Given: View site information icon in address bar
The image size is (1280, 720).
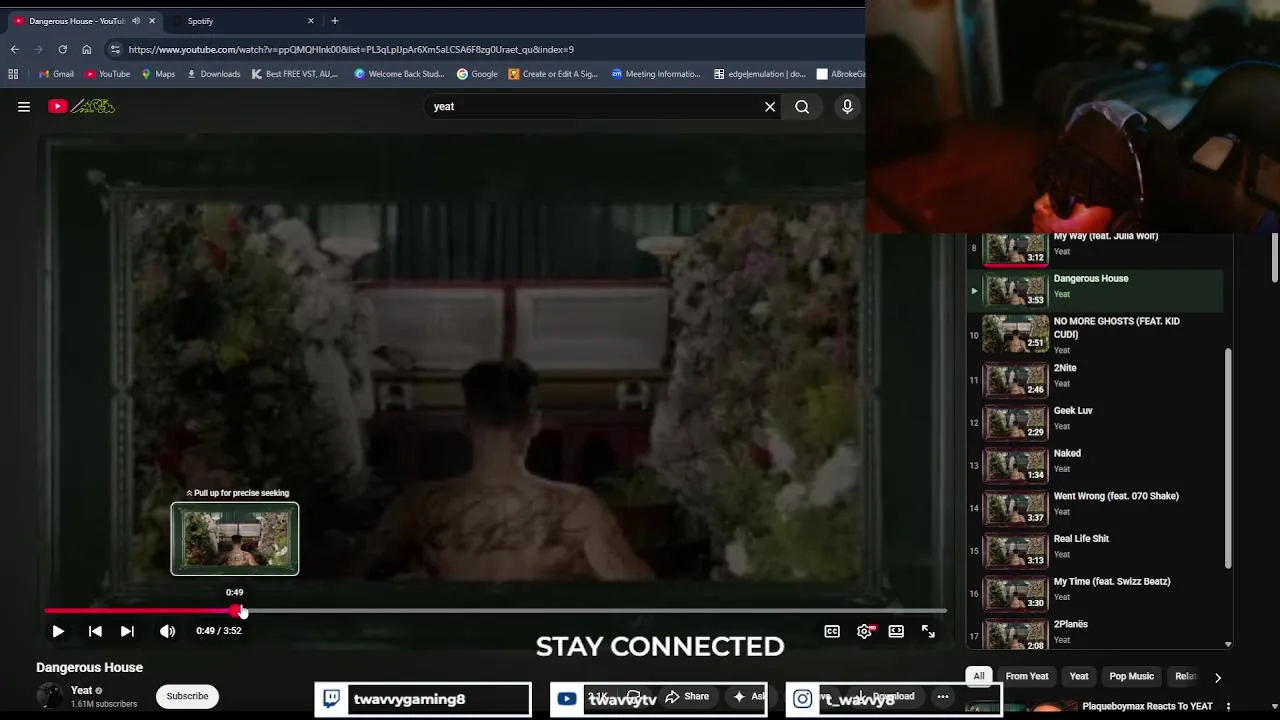Looking at the screenshot, I should [x=115, y=49].
